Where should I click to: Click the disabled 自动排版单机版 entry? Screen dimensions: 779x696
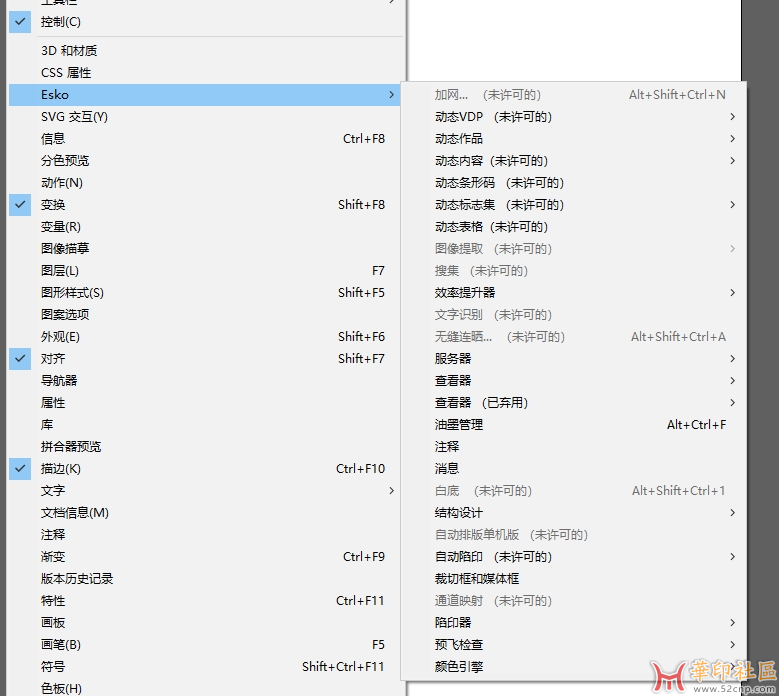[574, 535]
